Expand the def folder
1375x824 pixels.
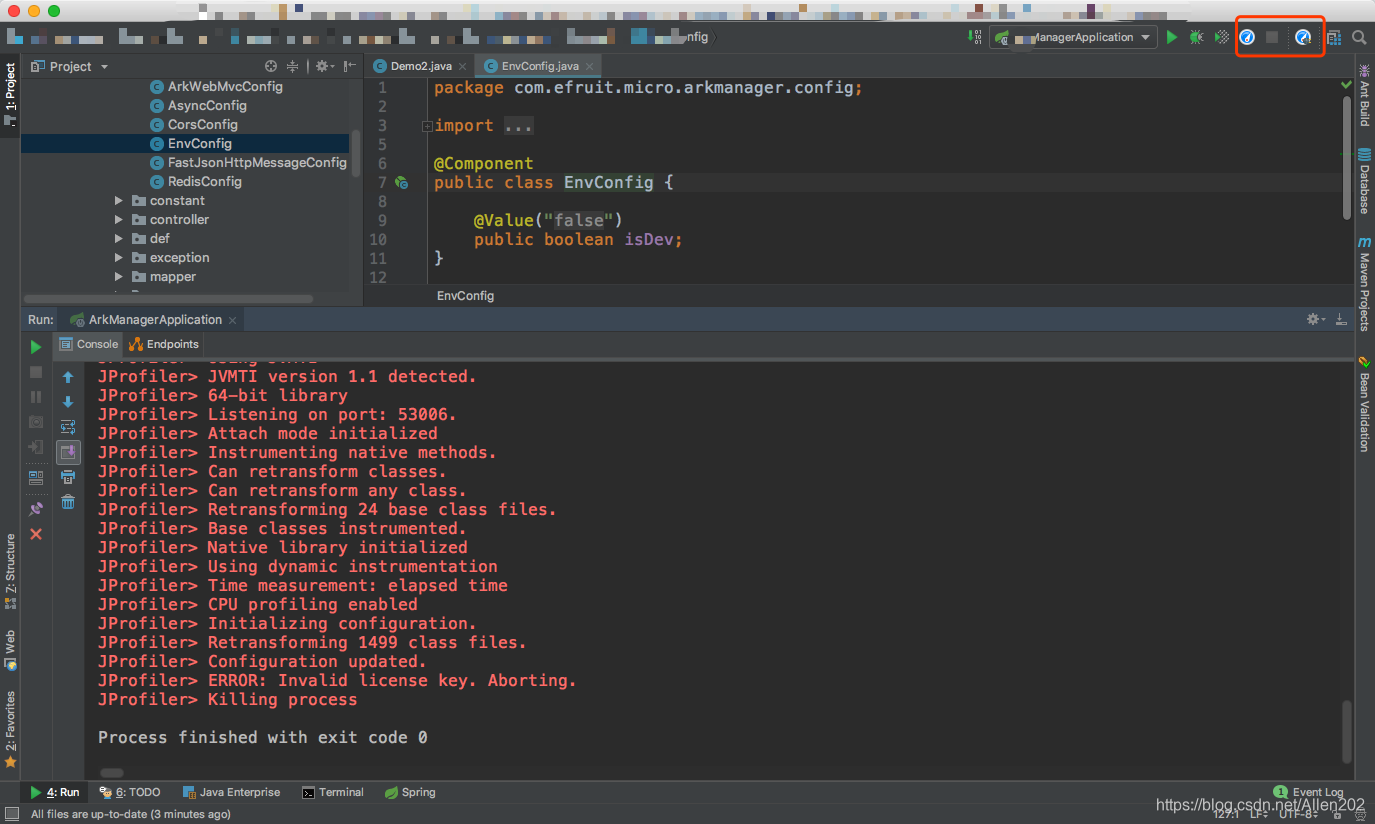(x=119, y=239)
